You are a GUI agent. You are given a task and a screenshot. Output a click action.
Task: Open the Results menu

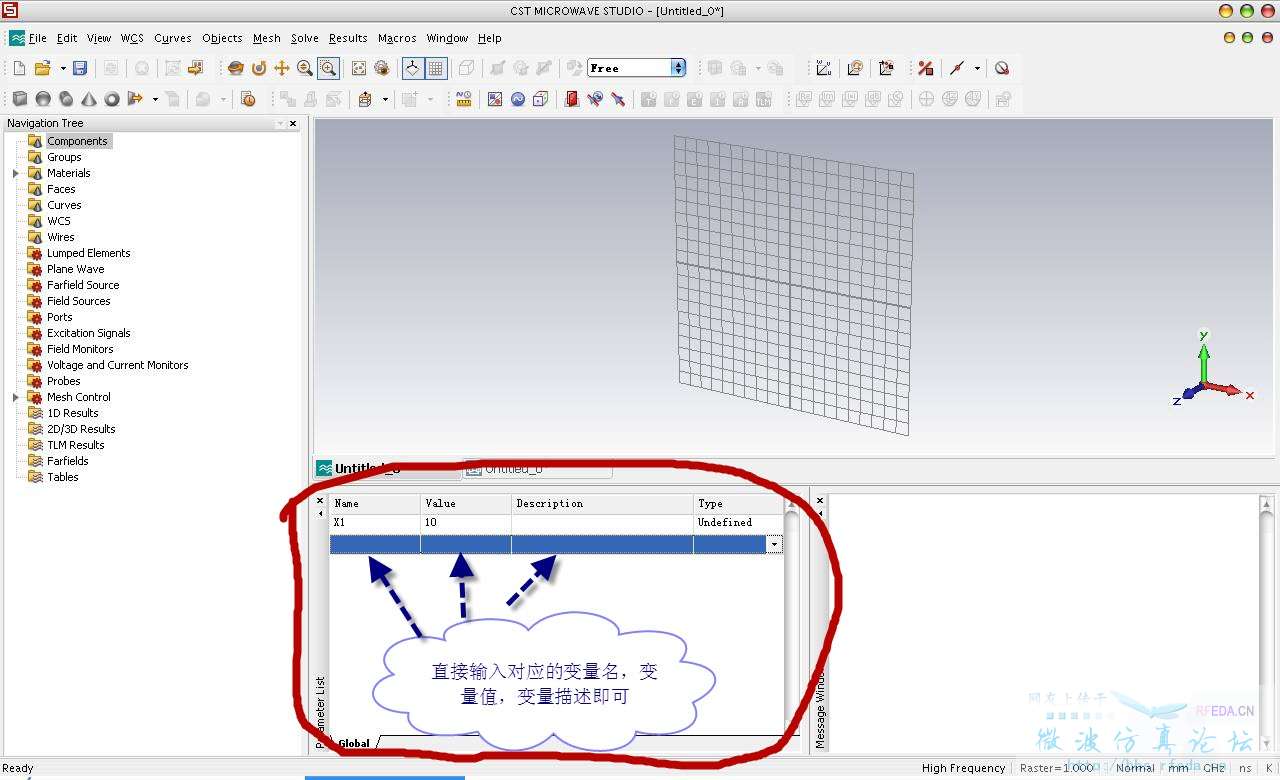[x=348, y=38]
